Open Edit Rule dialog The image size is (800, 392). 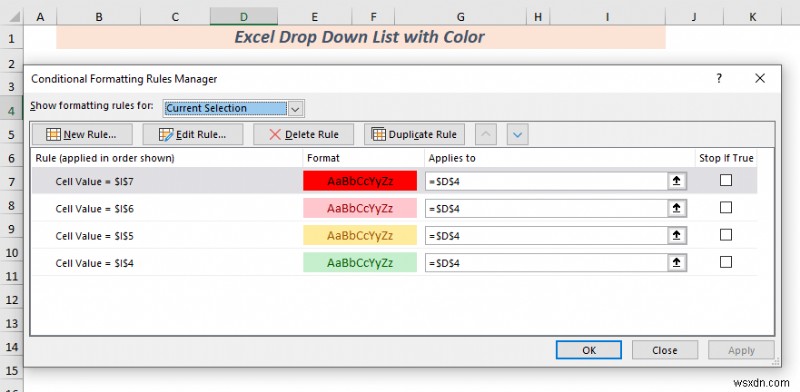[193, 134]
